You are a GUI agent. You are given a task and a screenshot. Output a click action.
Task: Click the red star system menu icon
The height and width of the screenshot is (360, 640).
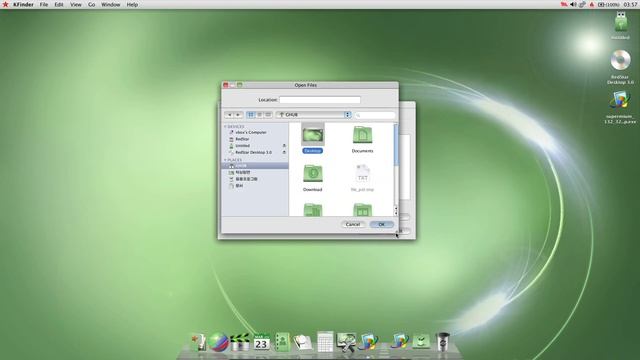(5, 4)
